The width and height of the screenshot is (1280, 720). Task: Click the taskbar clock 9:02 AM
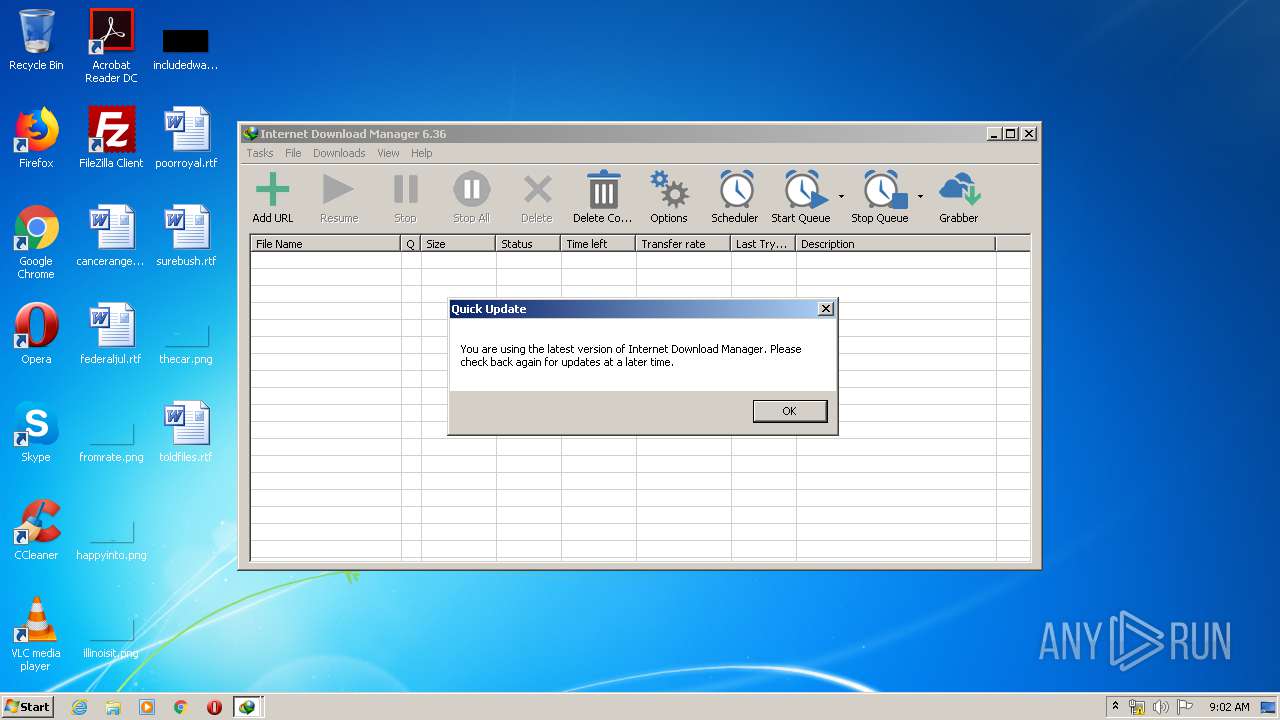click(x=1229, y=707)
